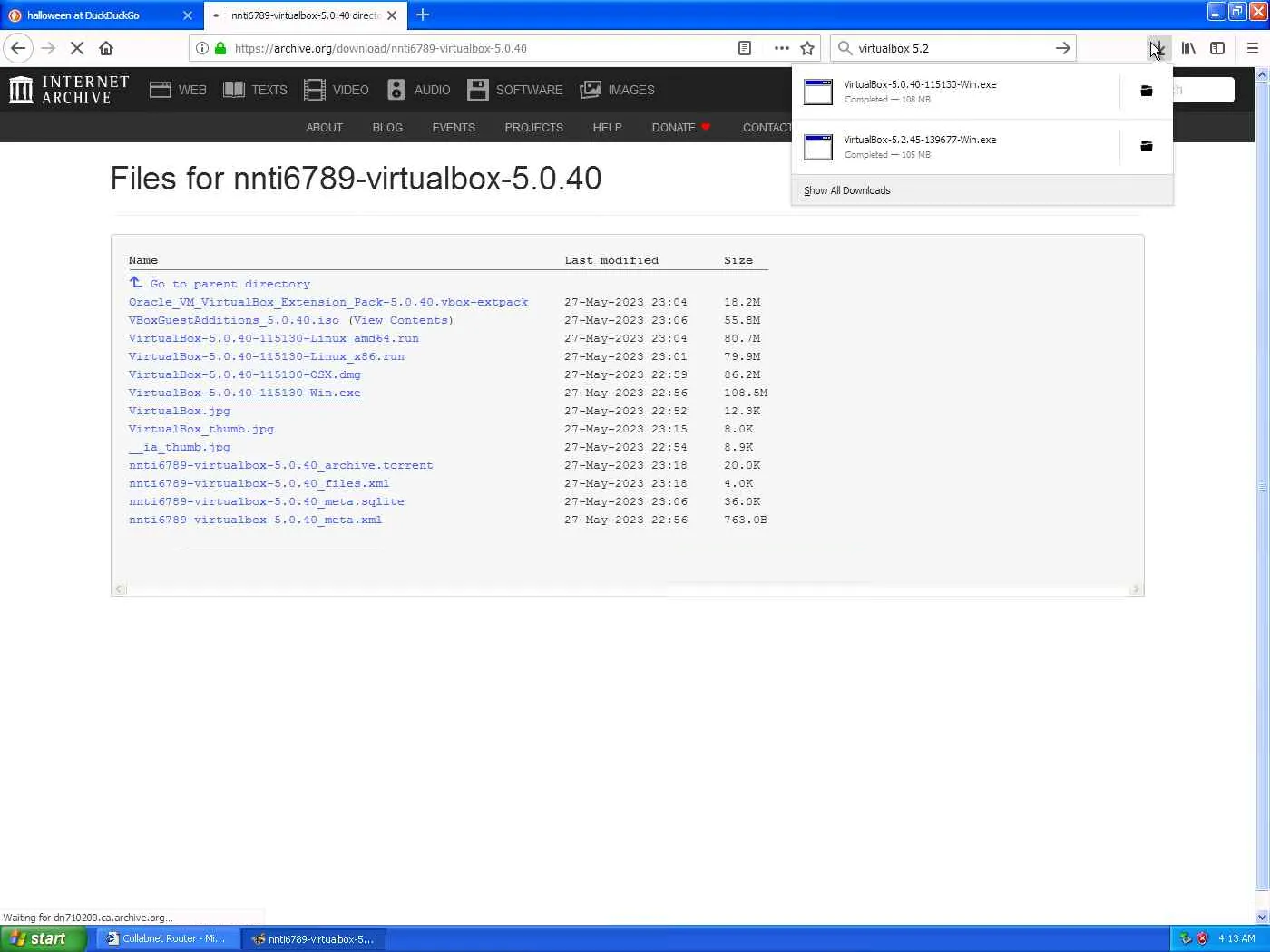Click the system tray clock showing 4:13 AM
1270x952 pixels.
1236,938
